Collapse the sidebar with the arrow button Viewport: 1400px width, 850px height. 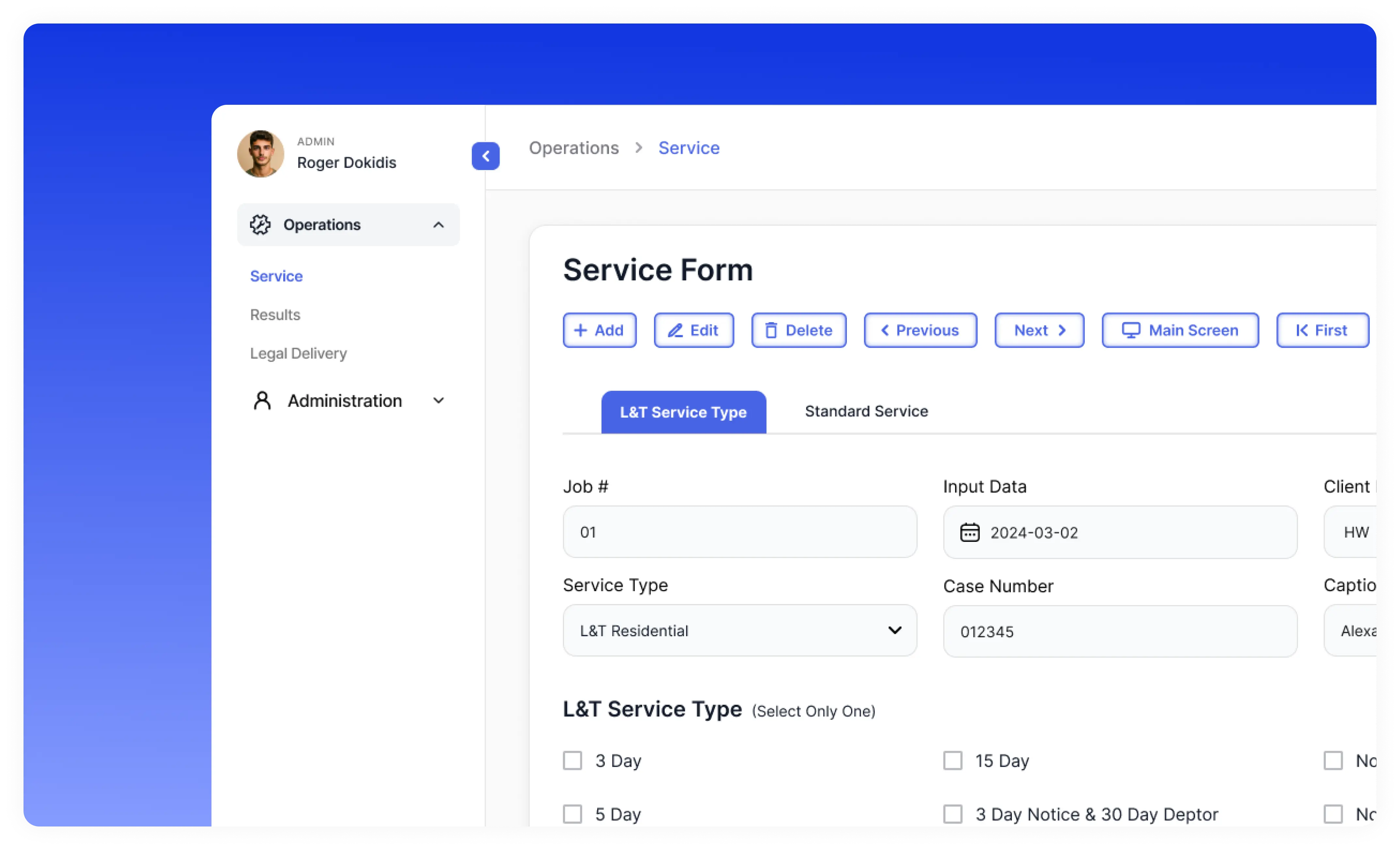(x=486, y=156)
